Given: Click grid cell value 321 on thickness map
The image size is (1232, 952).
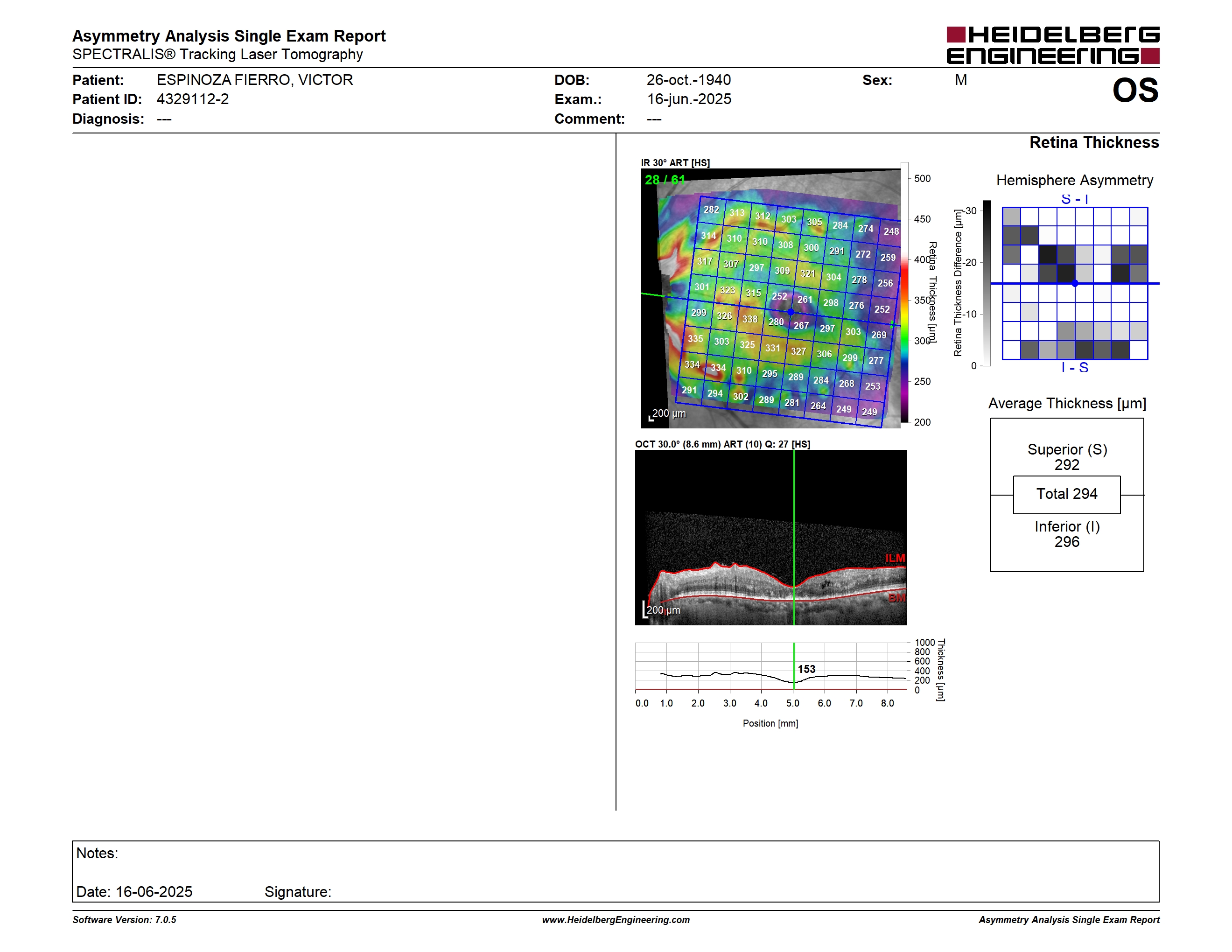Looking at the screenshot, I should 808,273.
